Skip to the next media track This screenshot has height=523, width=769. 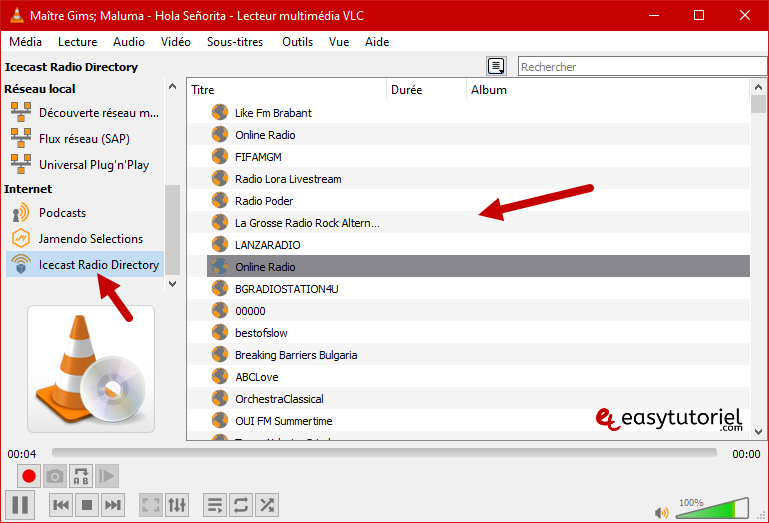pos(113,505)
